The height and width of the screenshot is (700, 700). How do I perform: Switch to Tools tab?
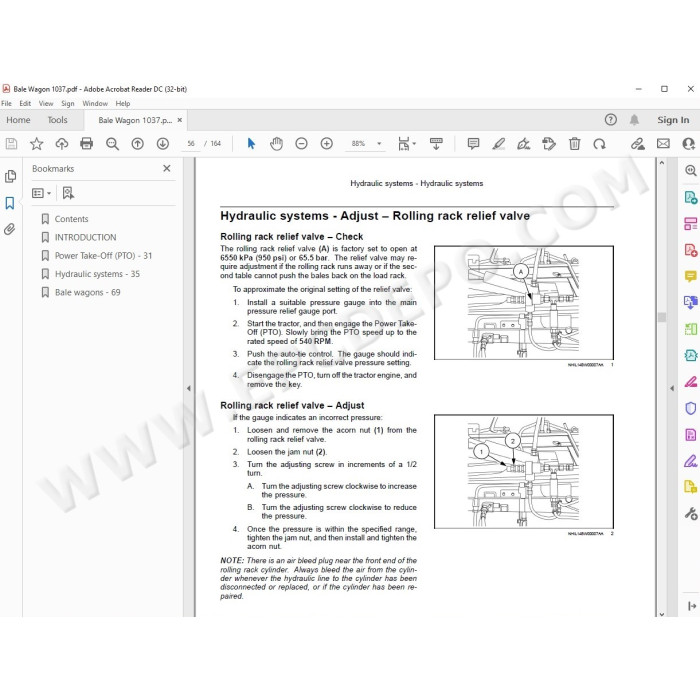[x=58, y=120]
